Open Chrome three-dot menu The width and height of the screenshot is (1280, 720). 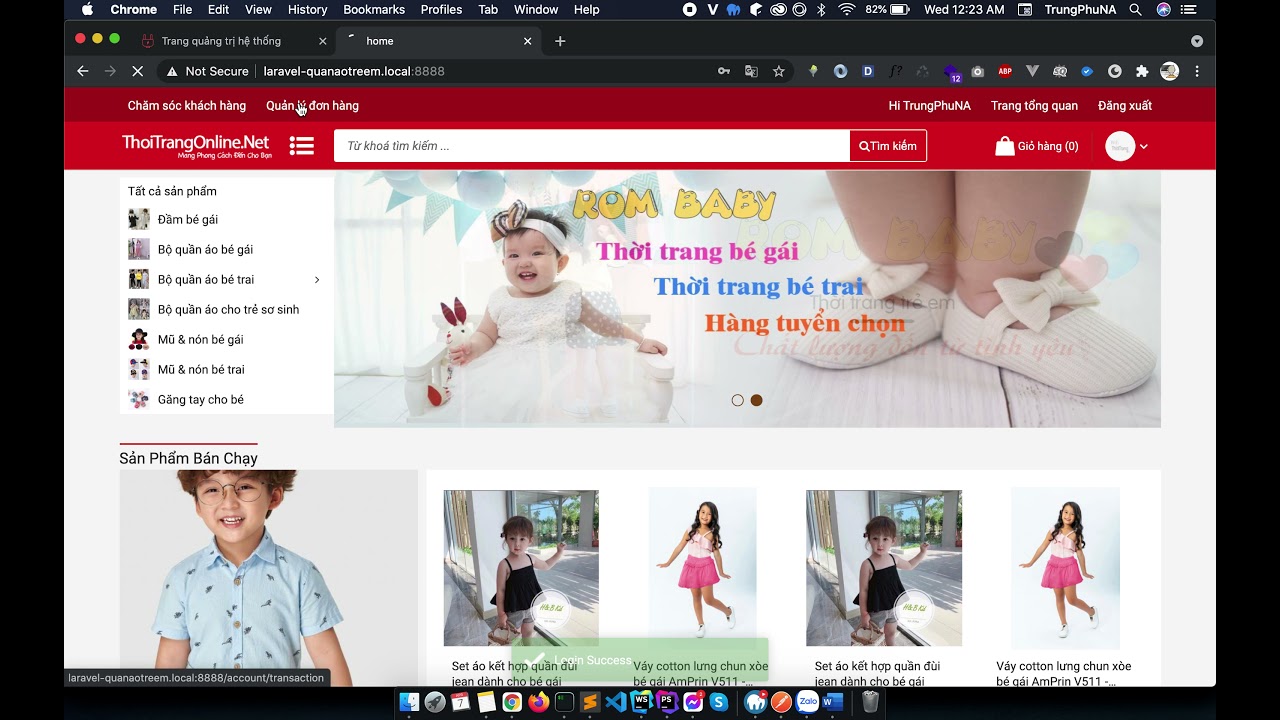pyautogui.click(x=1197, y=71)
